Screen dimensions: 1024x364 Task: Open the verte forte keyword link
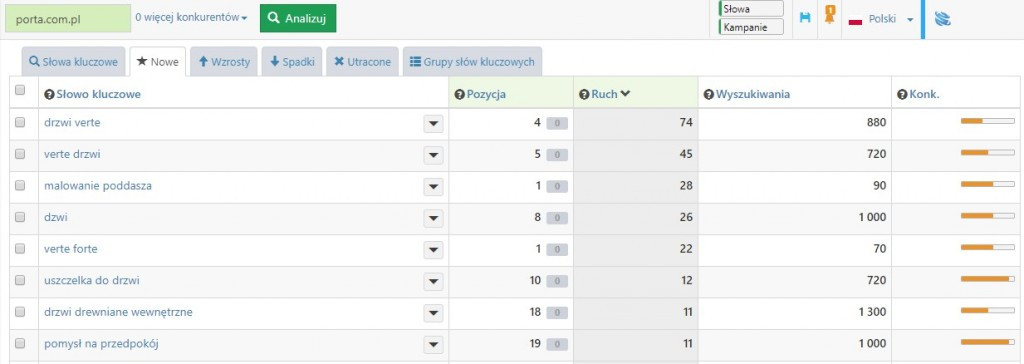pos(71,249)
